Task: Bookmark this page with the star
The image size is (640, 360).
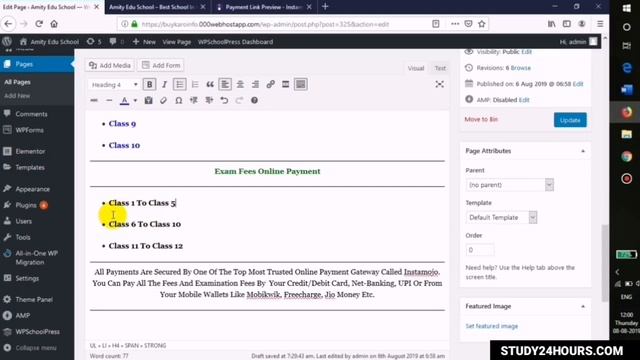Action: click(482, 24)
